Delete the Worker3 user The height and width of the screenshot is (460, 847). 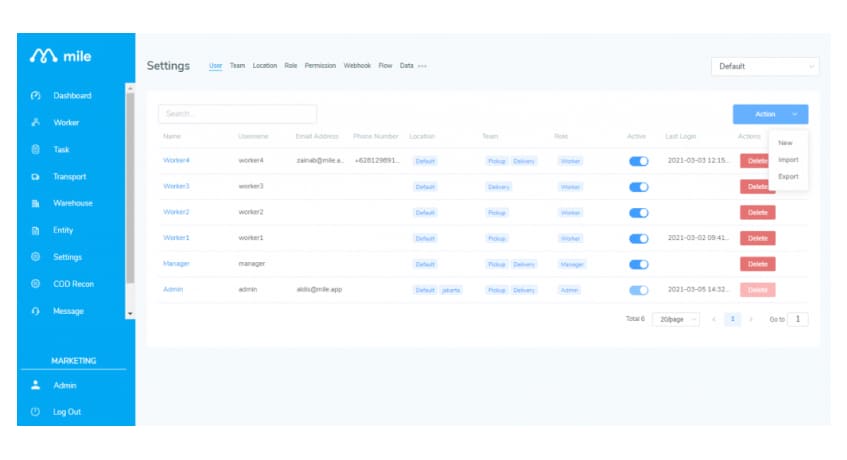pyautogui.click(x=755, y=187)
